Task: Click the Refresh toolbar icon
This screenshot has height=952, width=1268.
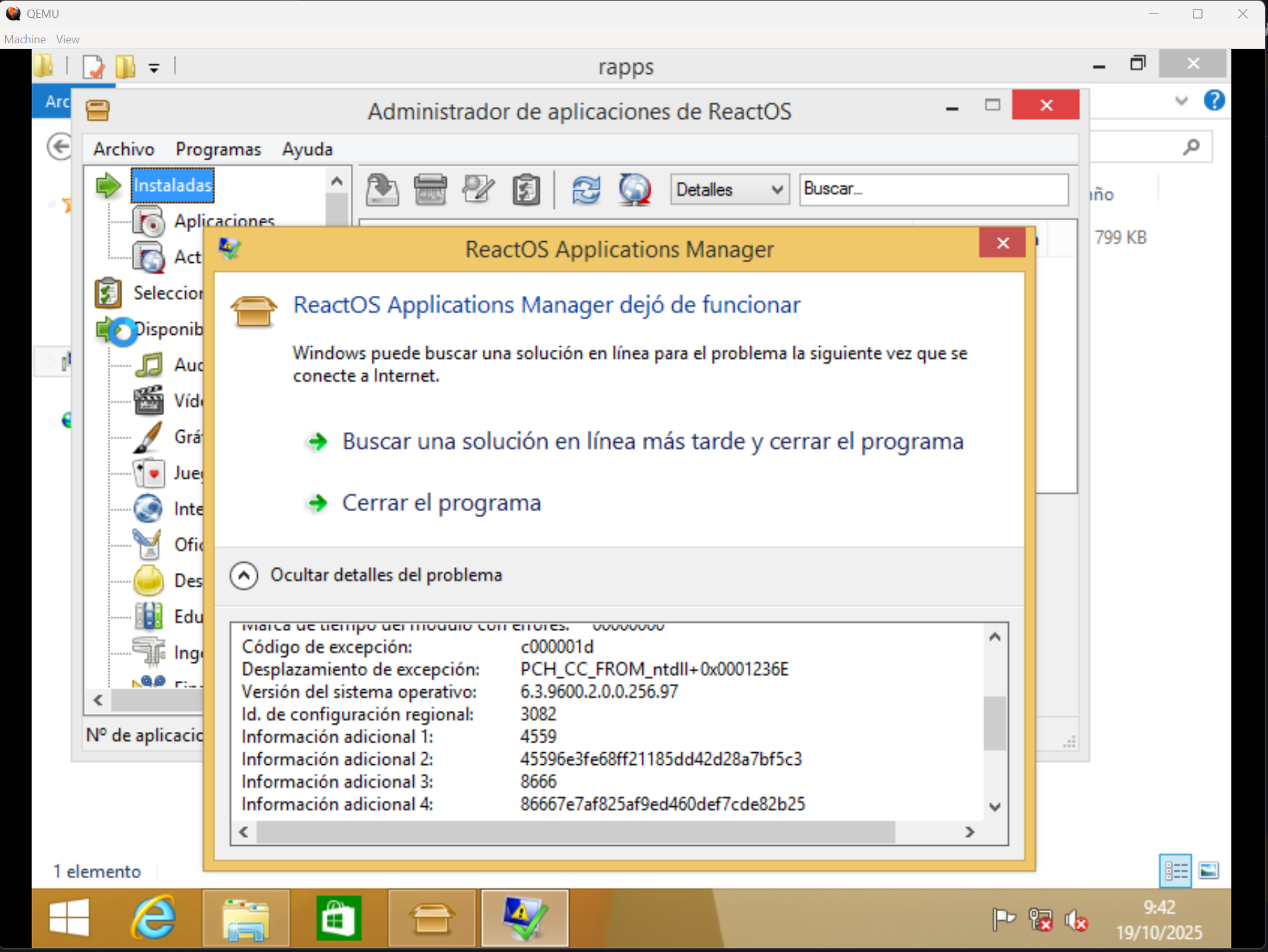Action: point(586,190)
